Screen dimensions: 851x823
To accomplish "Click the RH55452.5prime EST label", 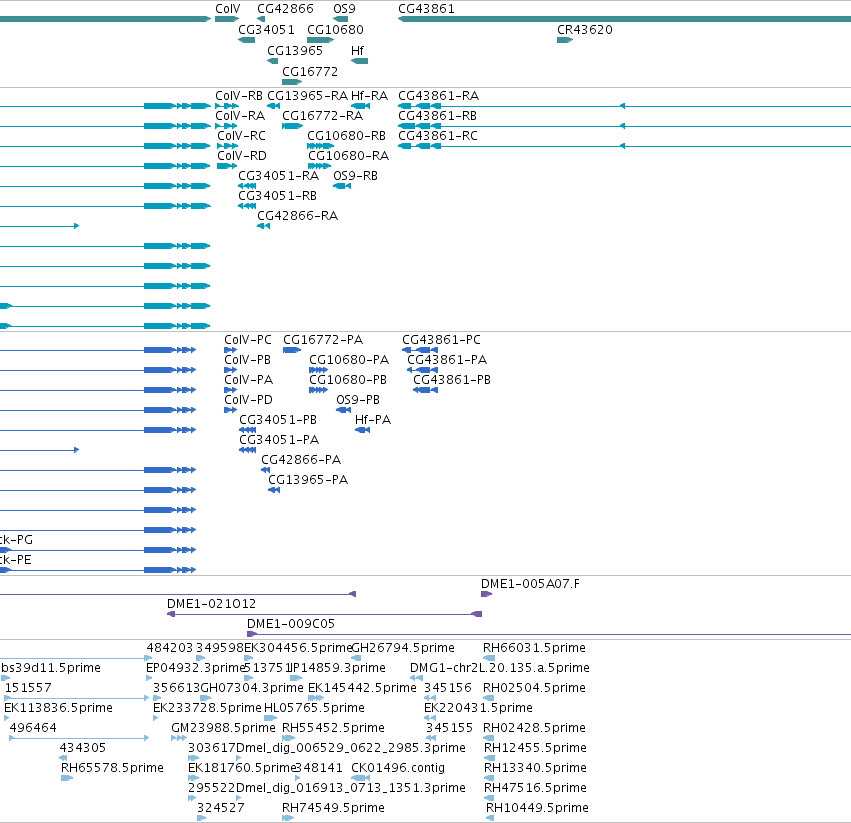I will tap(333, 728).
